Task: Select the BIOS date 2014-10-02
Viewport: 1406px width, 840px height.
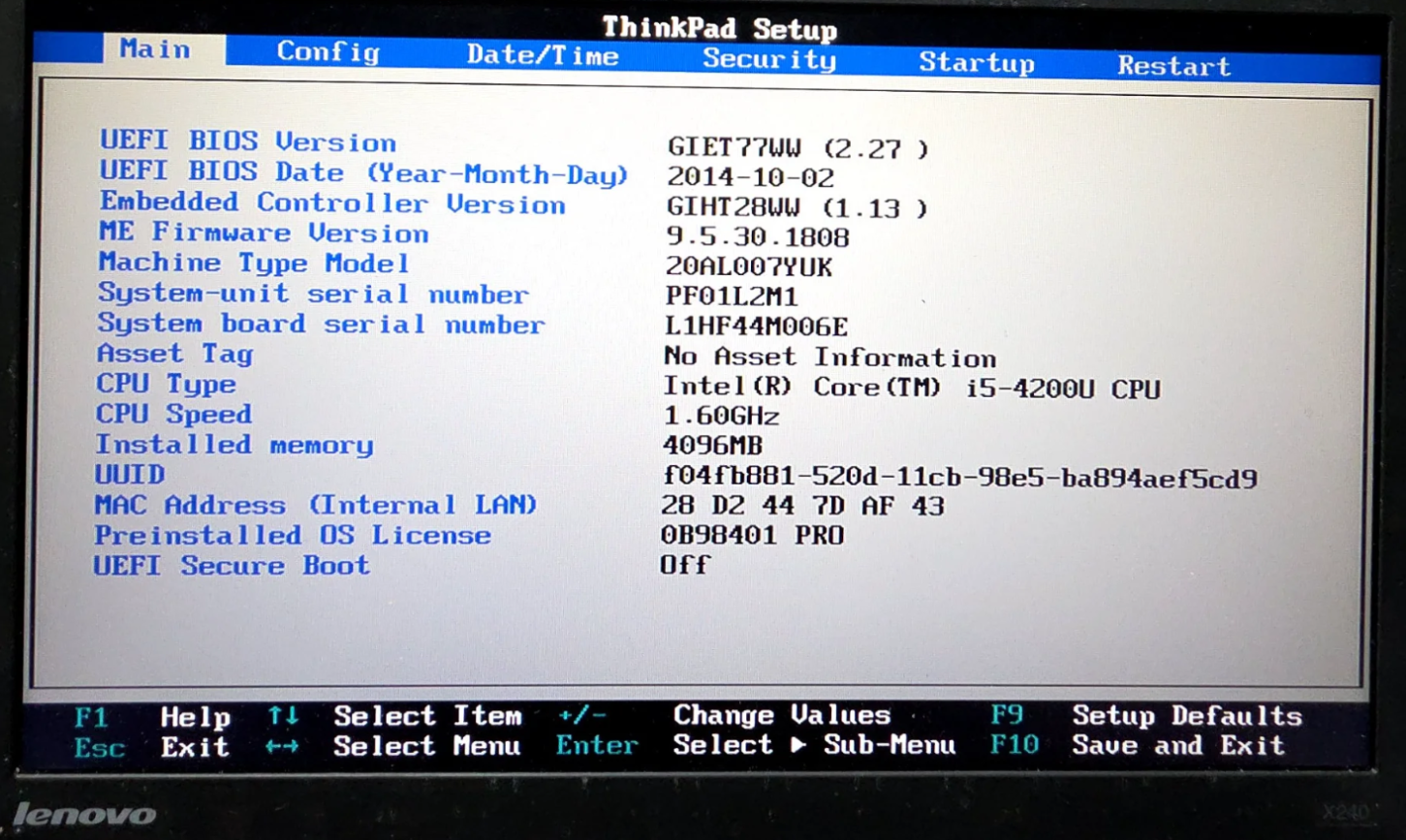Action: click(x=750, y=178)
